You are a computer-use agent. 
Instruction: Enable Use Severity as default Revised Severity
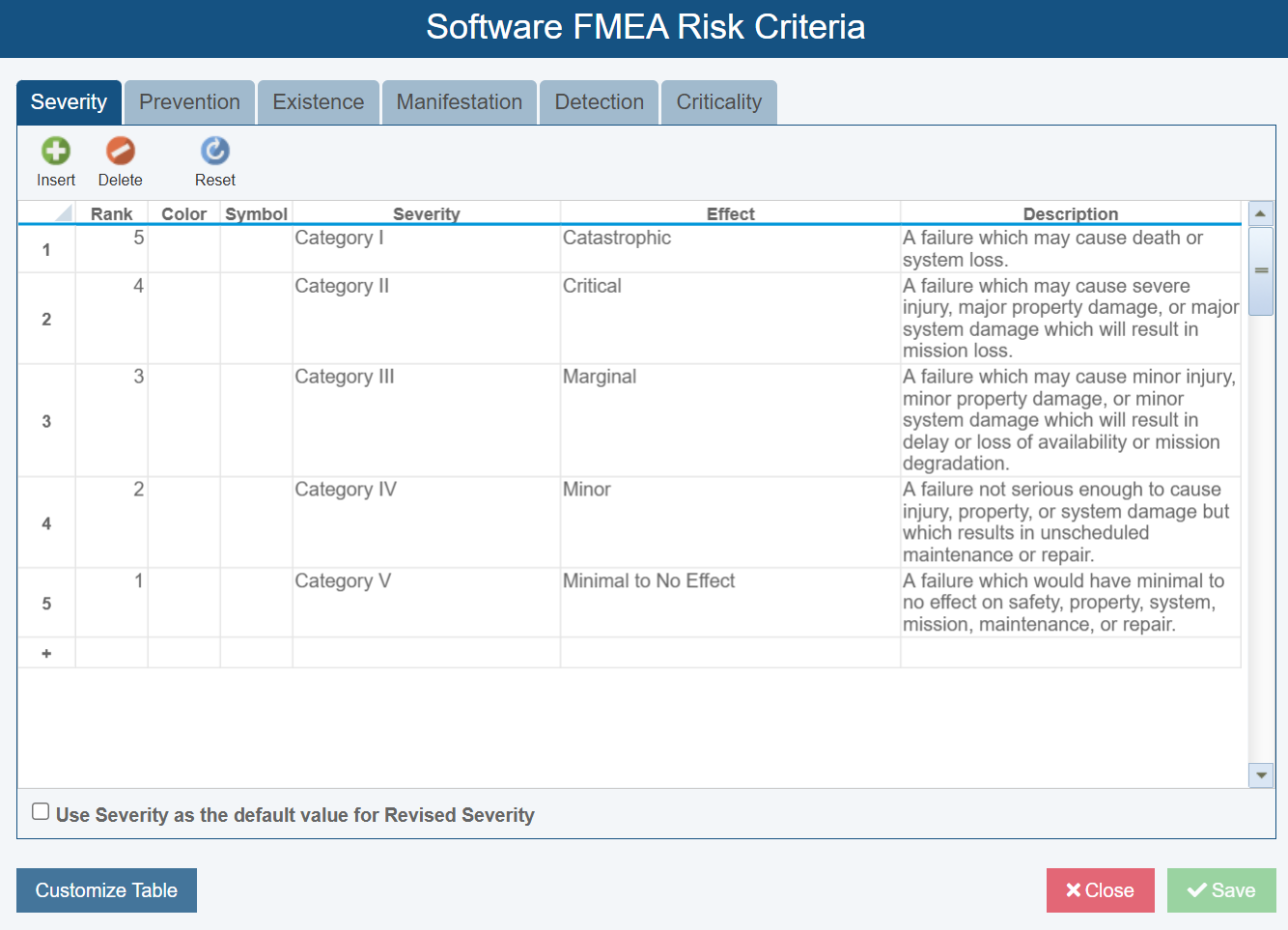tap(41, 811)
